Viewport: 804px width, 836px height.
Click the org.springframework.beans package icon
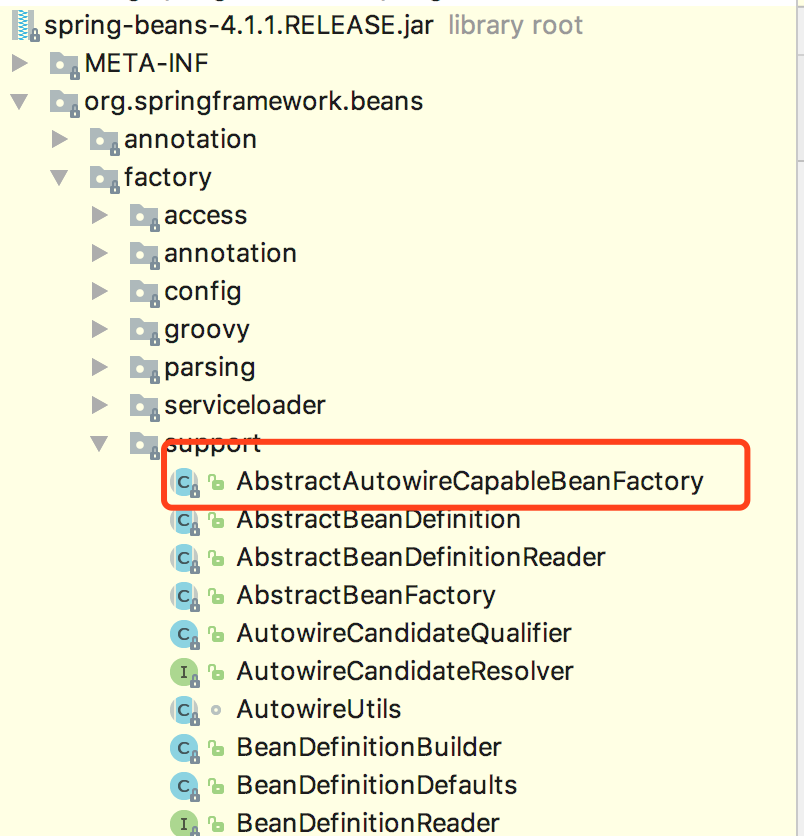pyautogui.click(x=65, y=102)
